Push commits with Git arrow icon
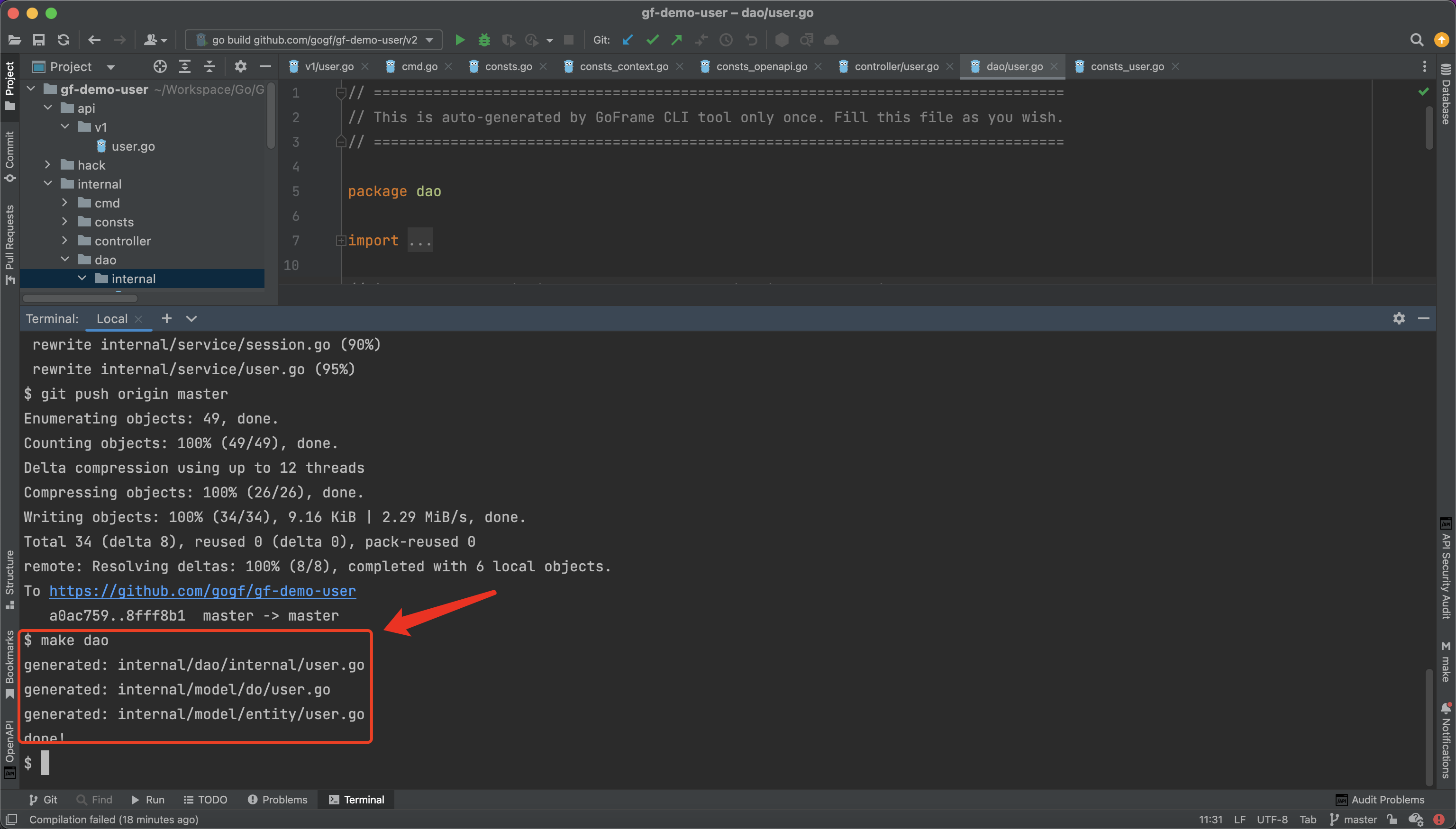Image resolution: width=1456 pixels, height=829 pixels. (677, 40)
